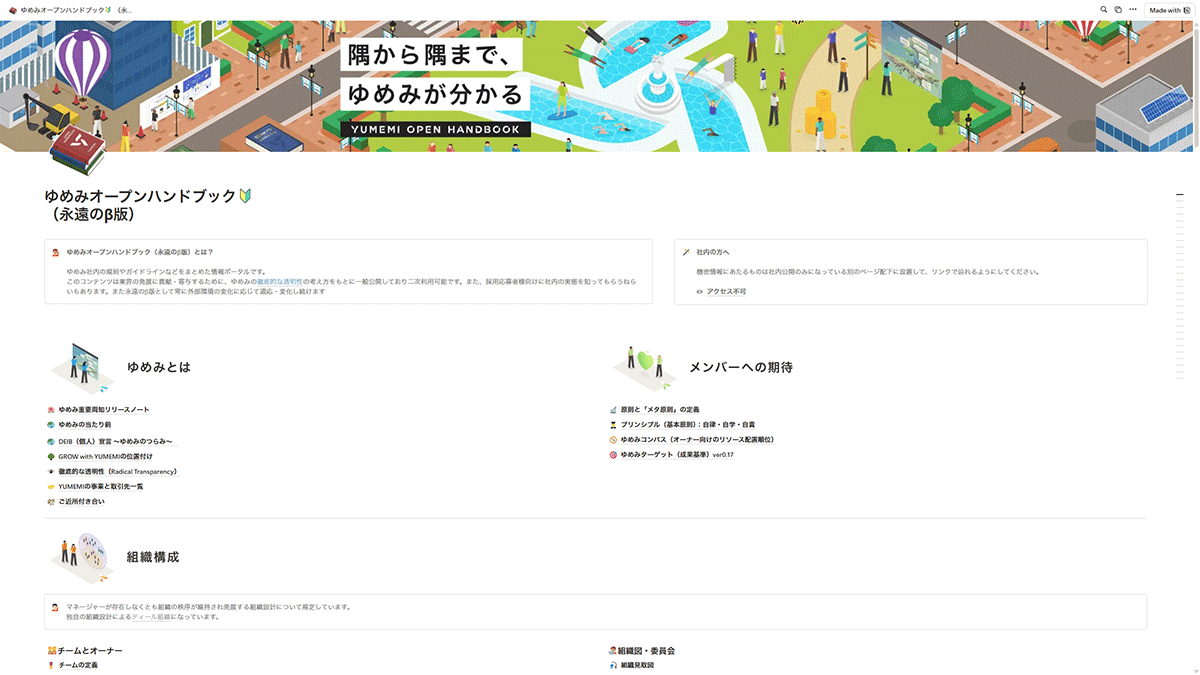Click the ティール組織 inline link
The image size is (1200, 675).
(151, 617)
